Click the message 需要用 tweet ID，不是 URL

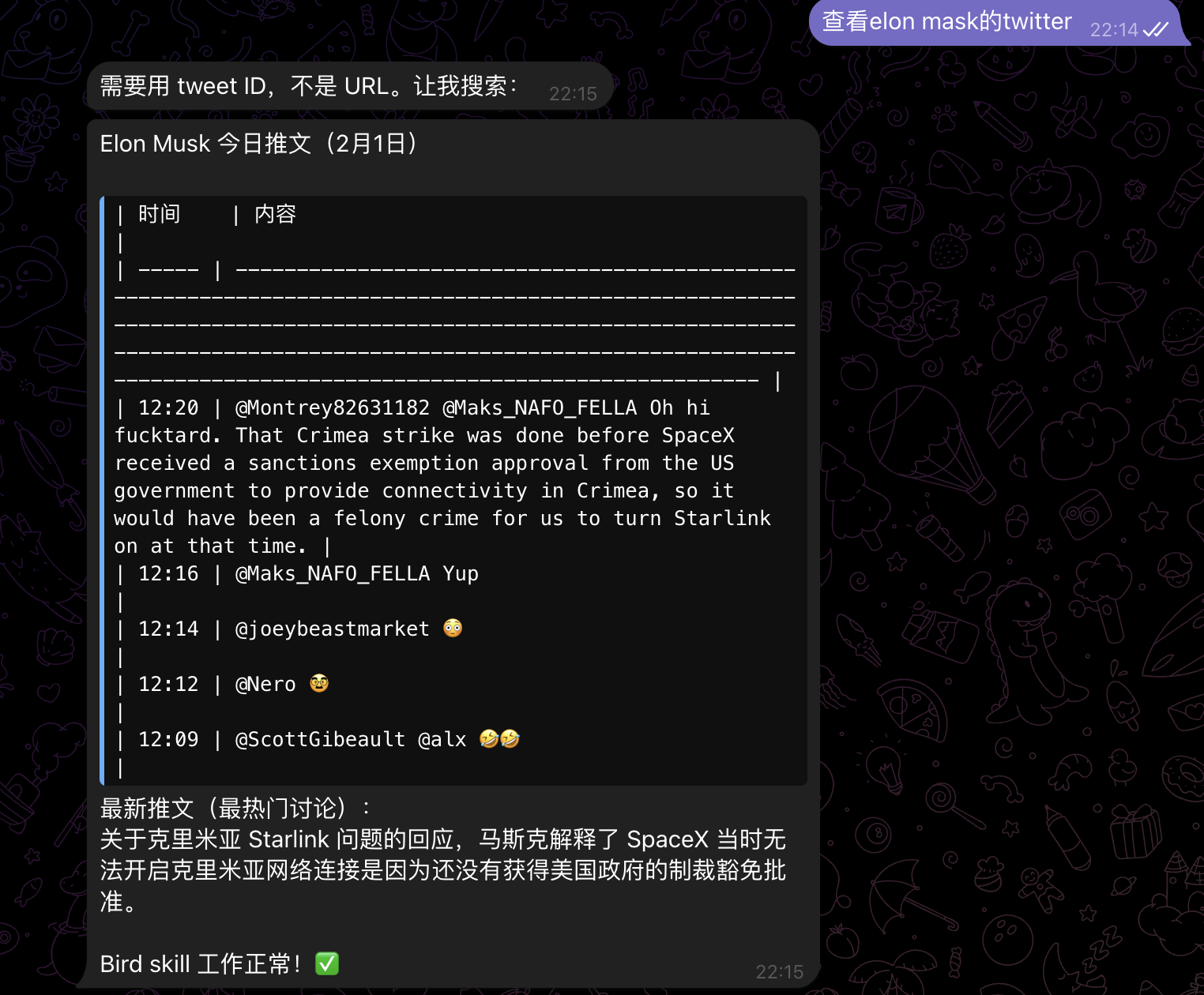tap(308, 86)
